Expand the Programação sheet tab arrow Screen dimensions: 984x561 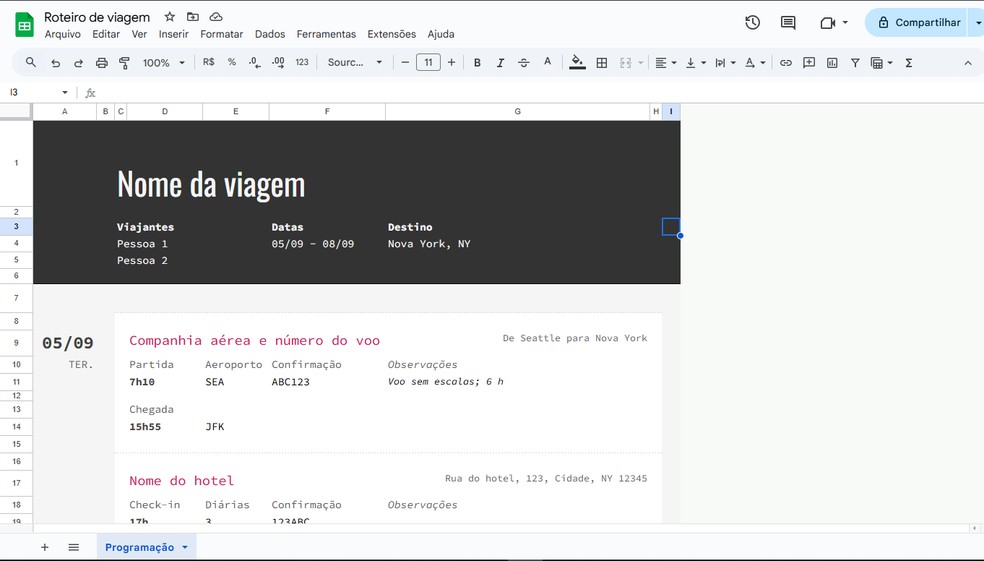[x=185, y=547]
